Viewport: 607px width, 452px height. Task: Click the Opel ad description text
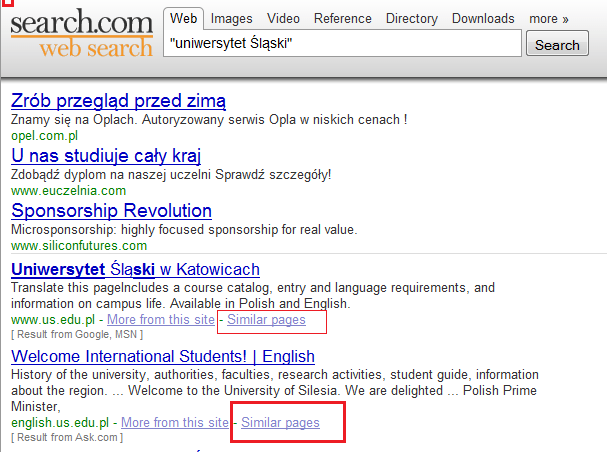point(209,120)
